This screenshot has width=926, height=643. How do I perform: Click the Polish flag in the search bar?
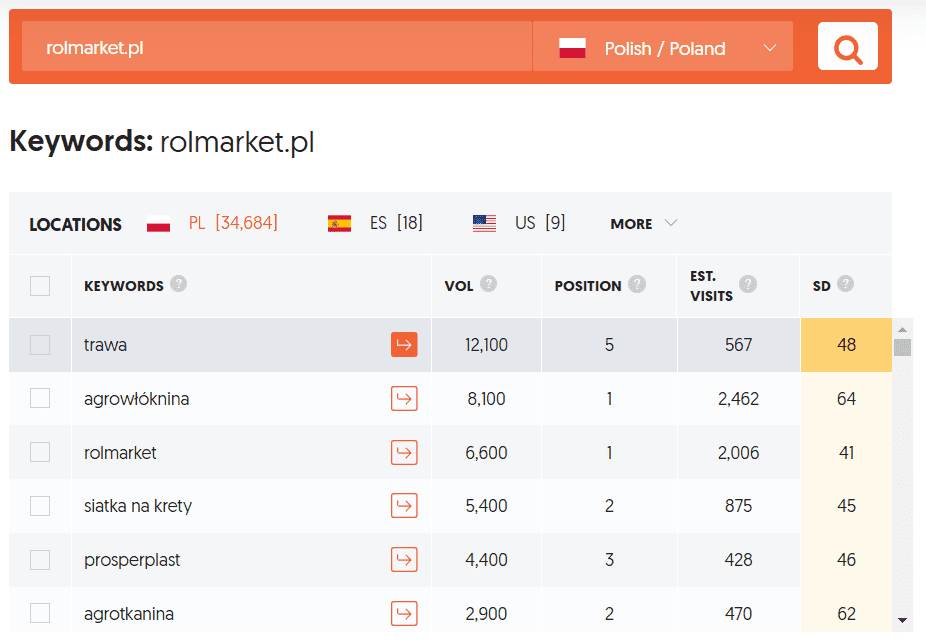(571, 46)
